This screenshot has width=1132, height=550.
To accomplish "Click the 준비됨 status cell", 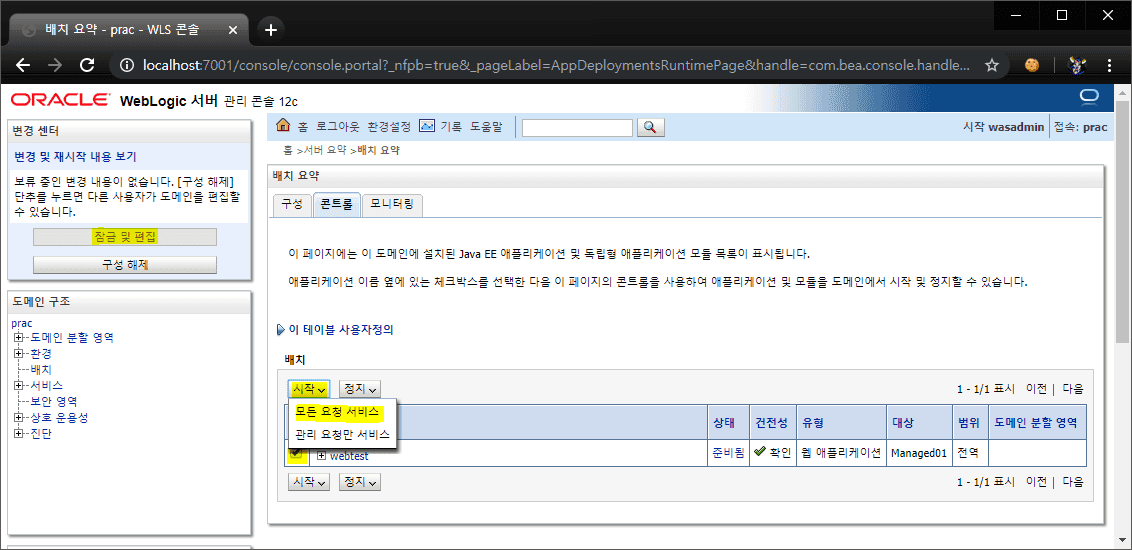I will click(x=728, y=453).
